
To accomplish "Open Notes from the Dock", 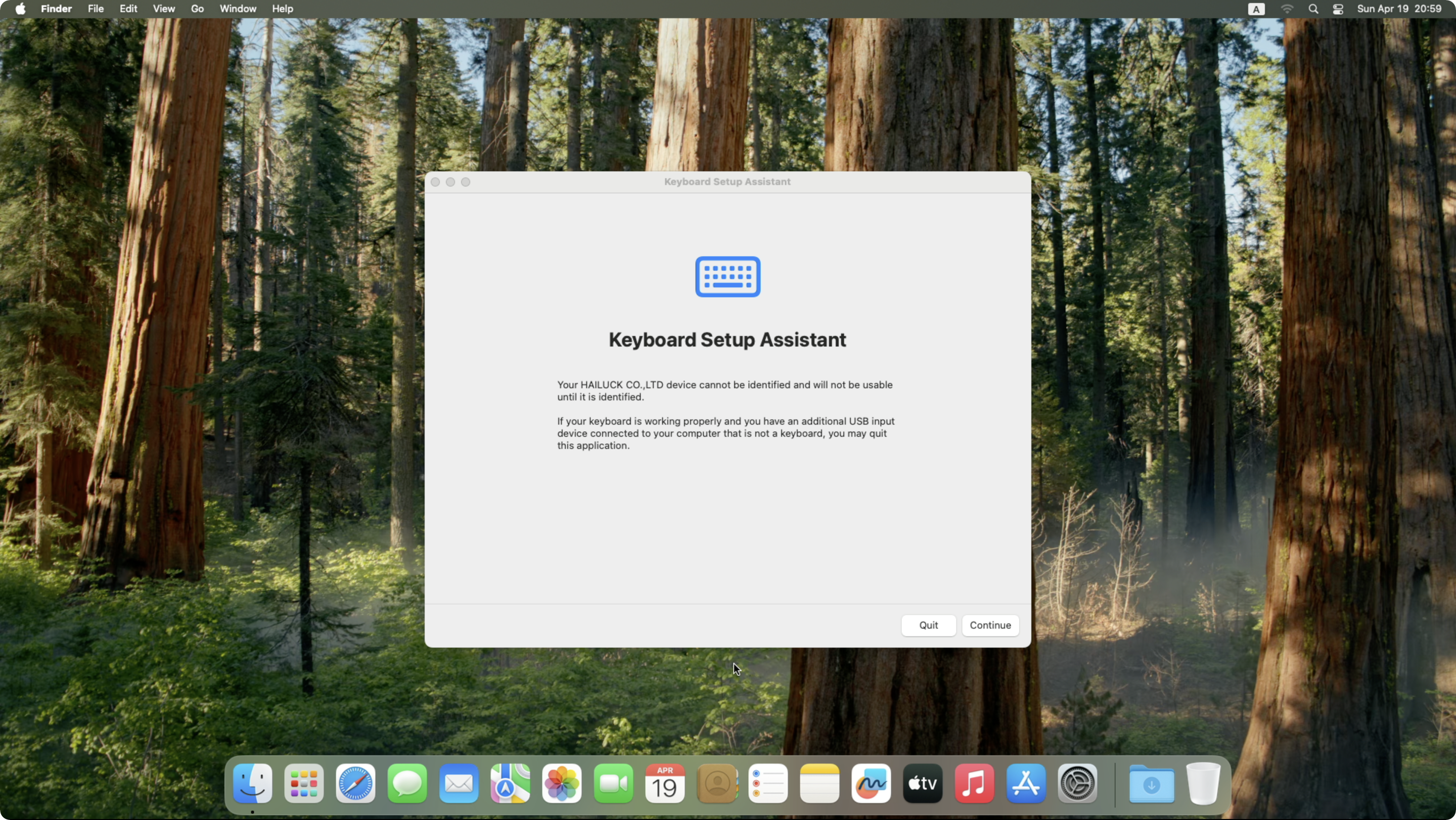I will point(820,783).
